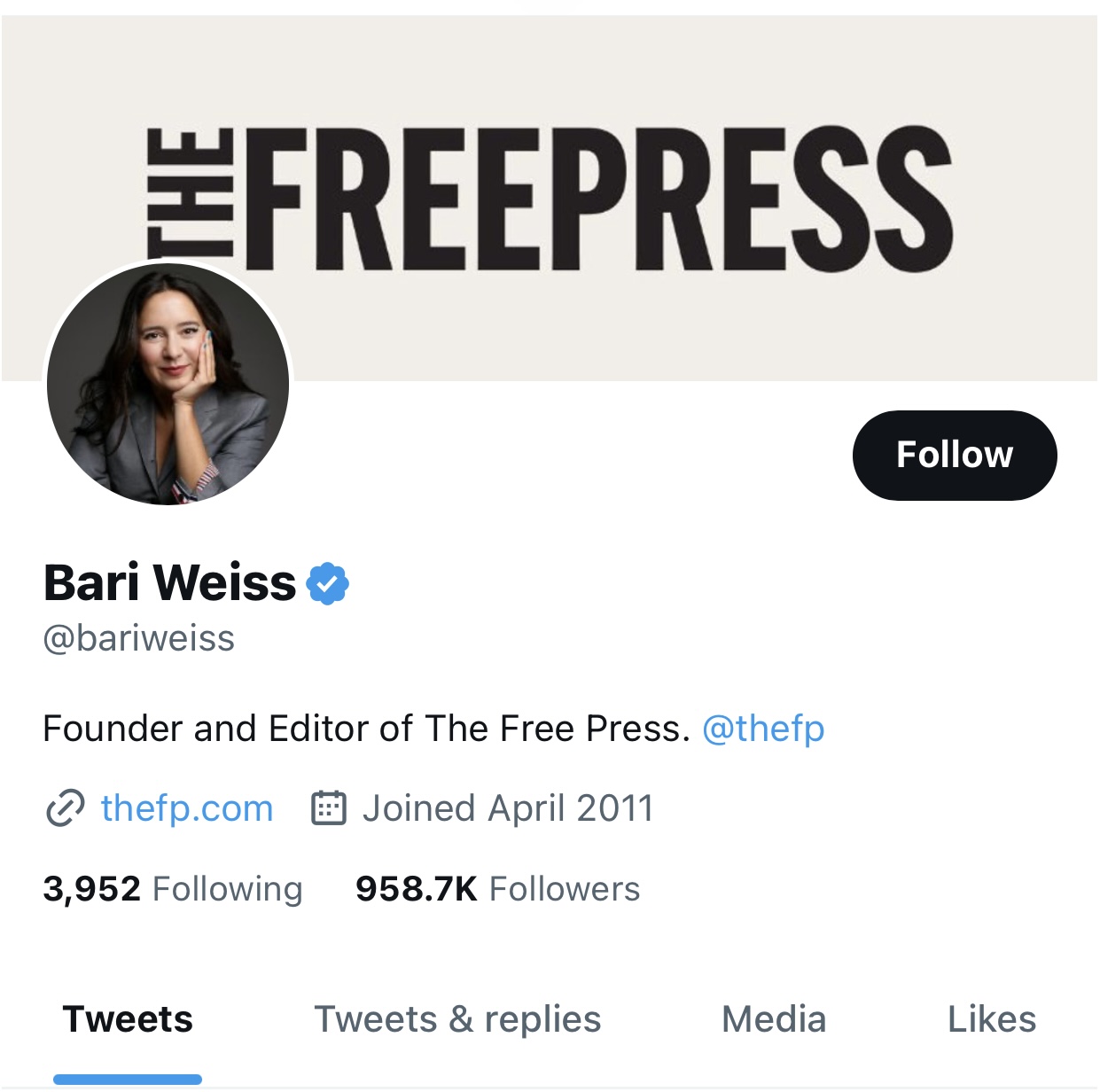
Task: Click the stacked THE logo in banner
Action: [190, 199]
